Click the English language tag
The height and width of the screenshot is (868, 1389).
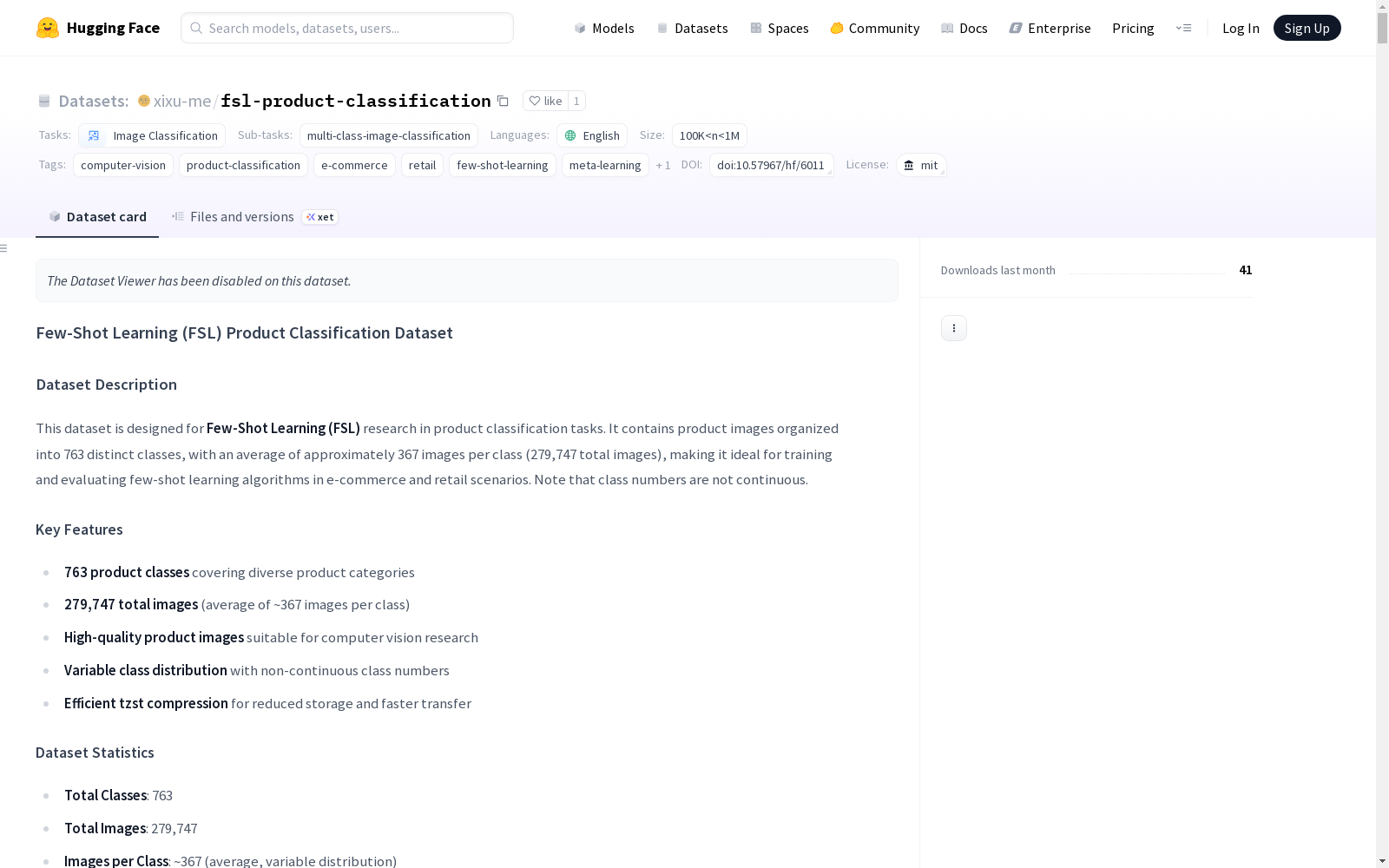coord(592,135)
